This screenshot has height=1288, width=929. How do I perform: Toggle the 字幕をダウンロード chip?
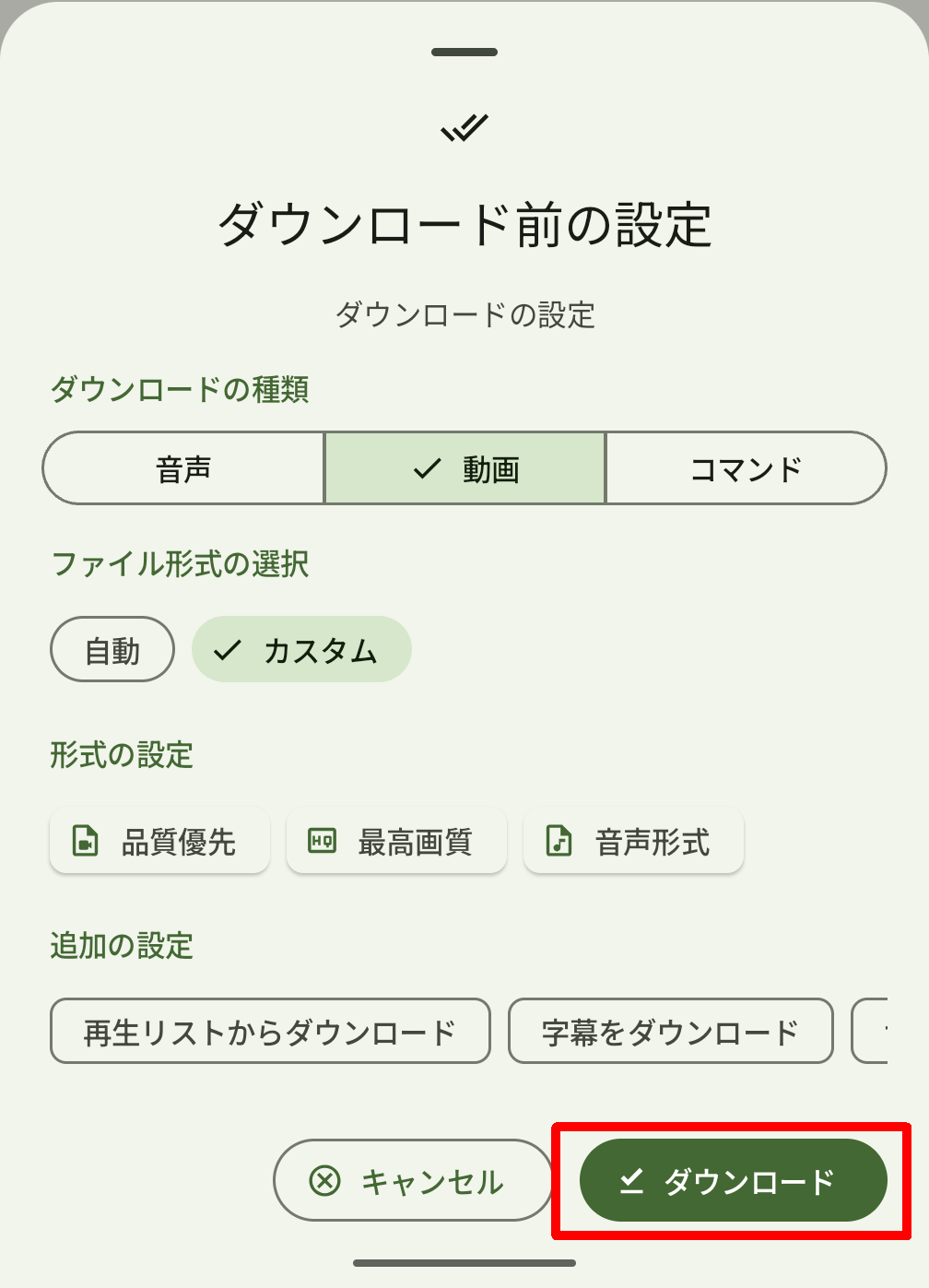click(670, 1032)
